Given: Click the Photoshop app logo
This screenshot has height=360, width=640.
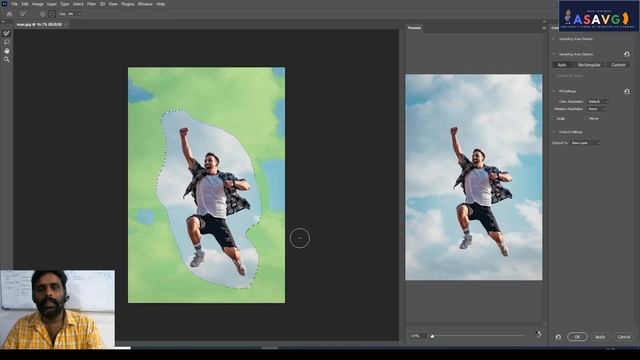Looking at the screenshot, I should coord(4,4).
